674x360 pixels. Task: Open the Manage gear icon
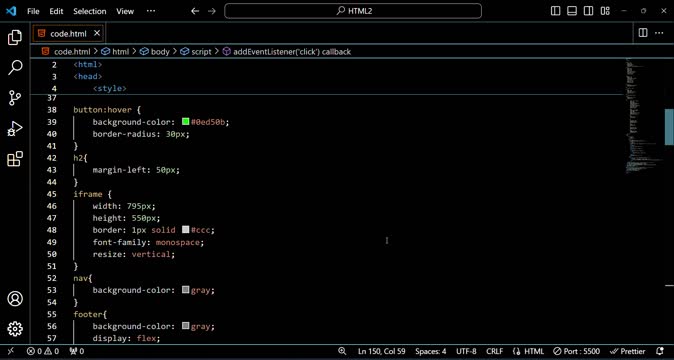(x=15, y=329)
